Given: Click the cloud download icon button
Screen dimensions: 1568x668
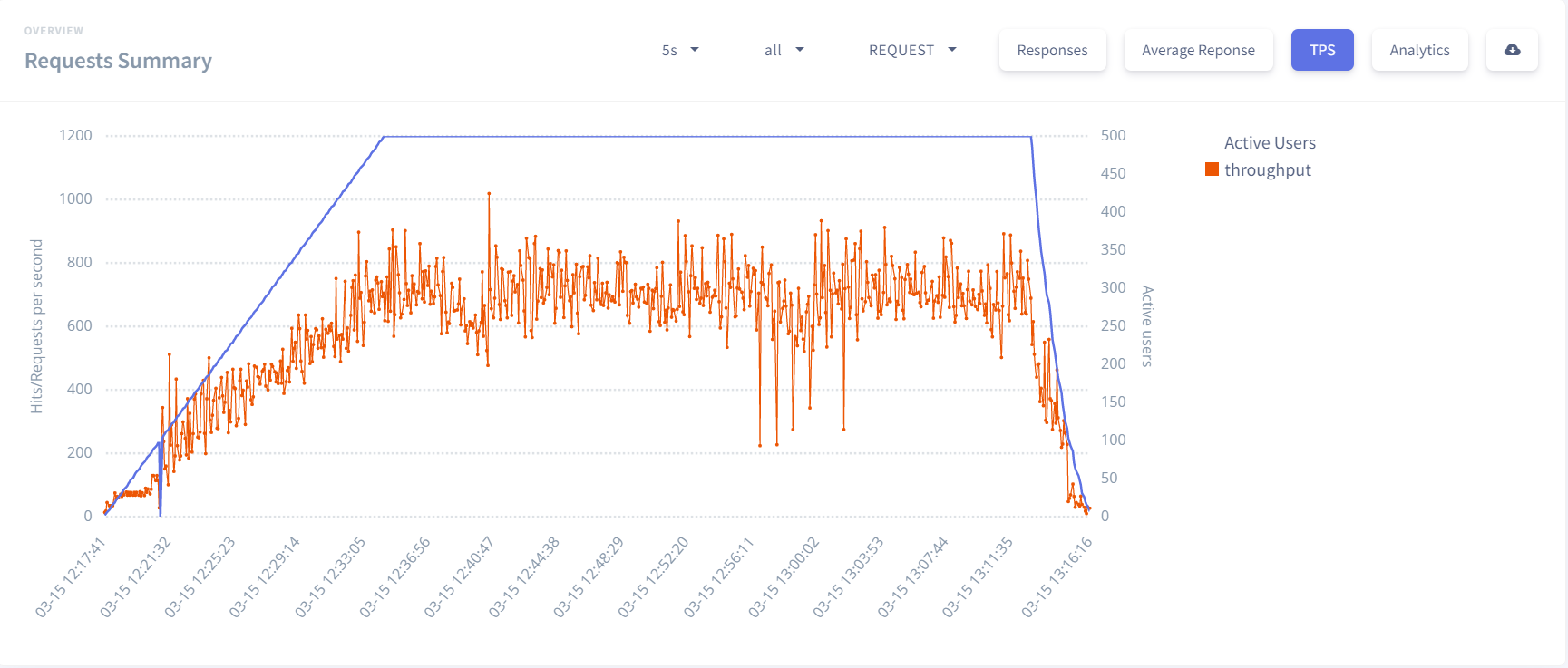Looking at the screenshot, I should pyautogui.click(x=1512, y=50).
